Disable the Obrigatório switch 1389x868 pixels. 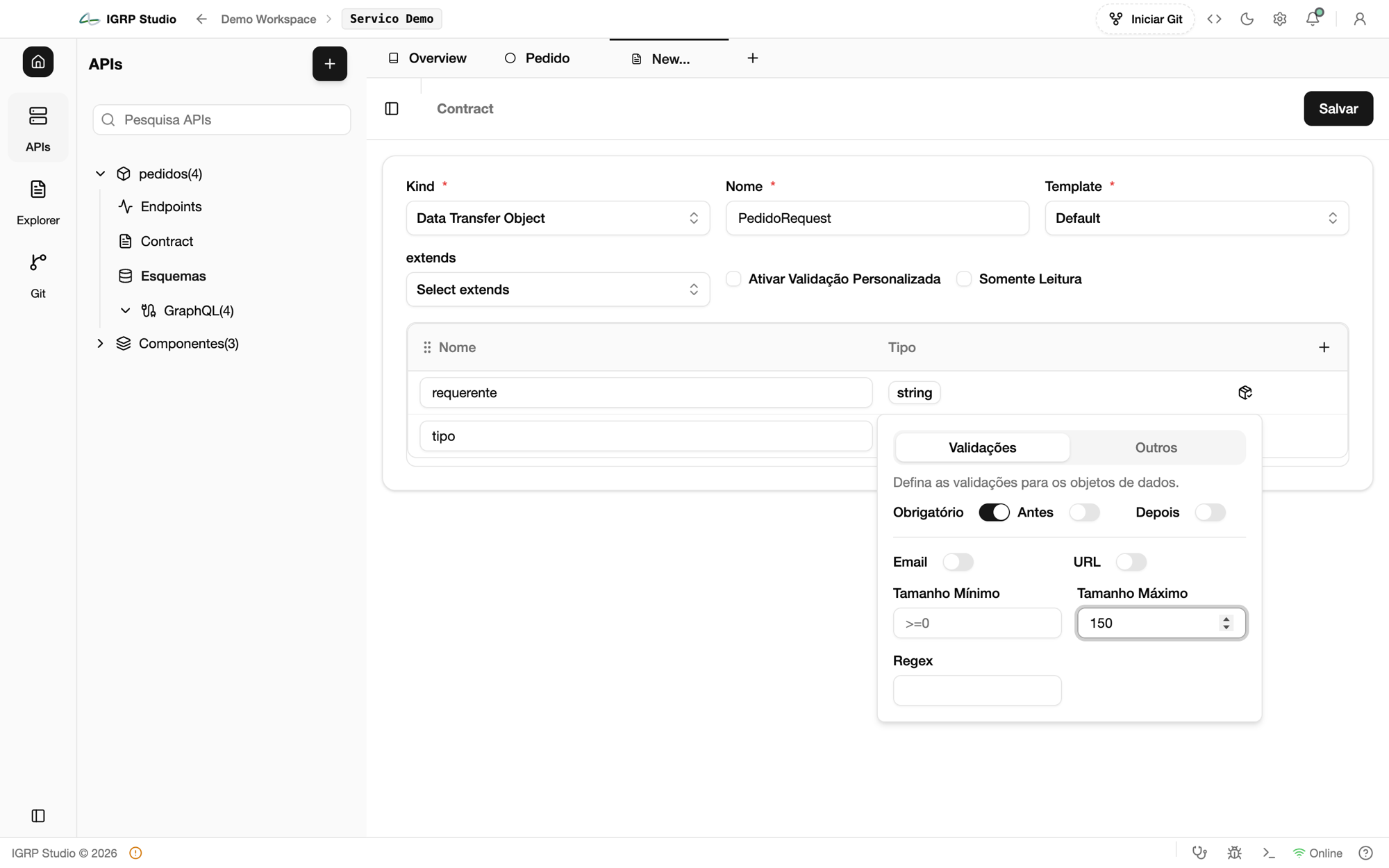(994, 512)
